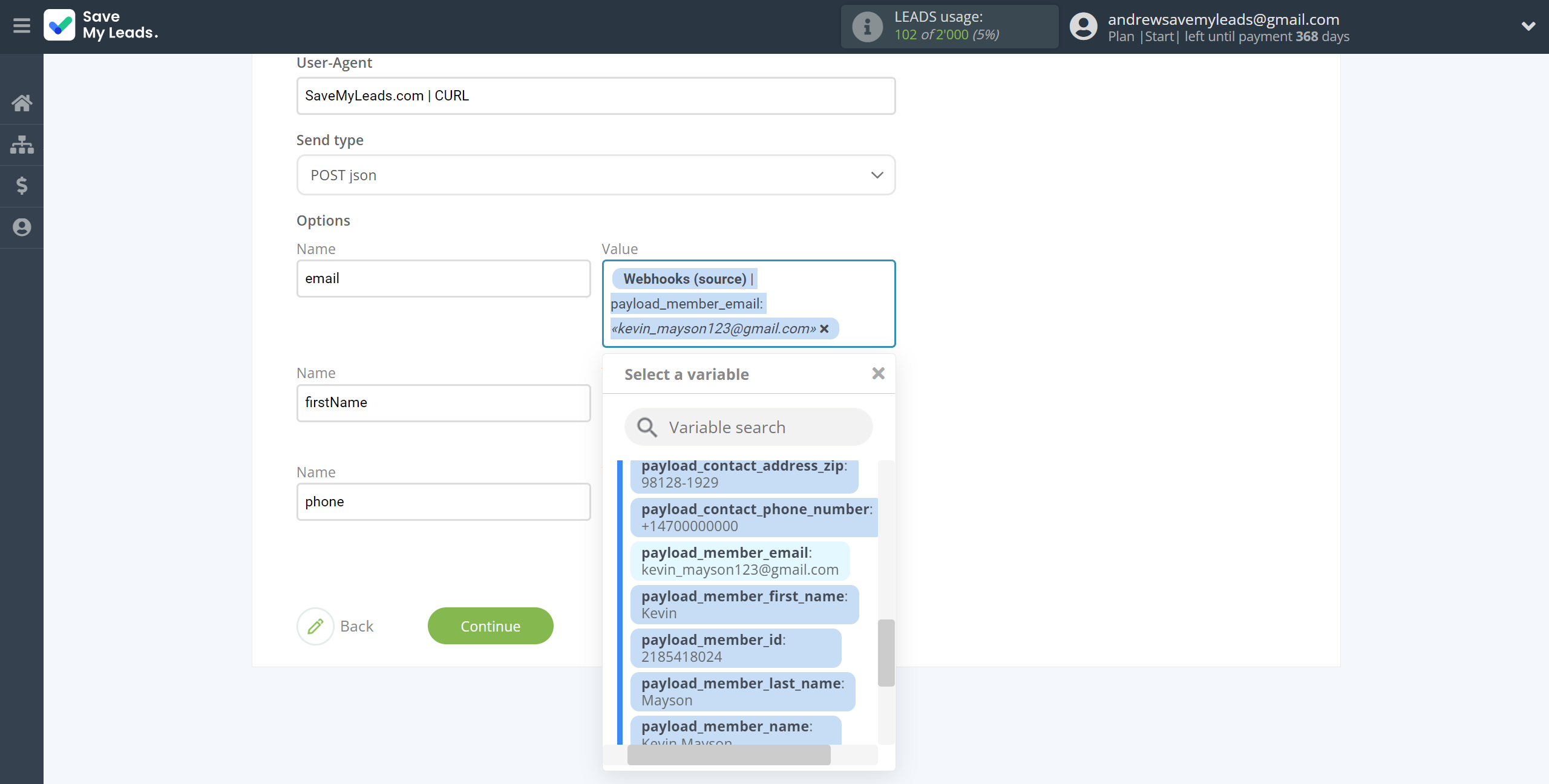Select payload_member_last_name variable
This screenshot has width=1549, height=784.
[x=742, y=691]
